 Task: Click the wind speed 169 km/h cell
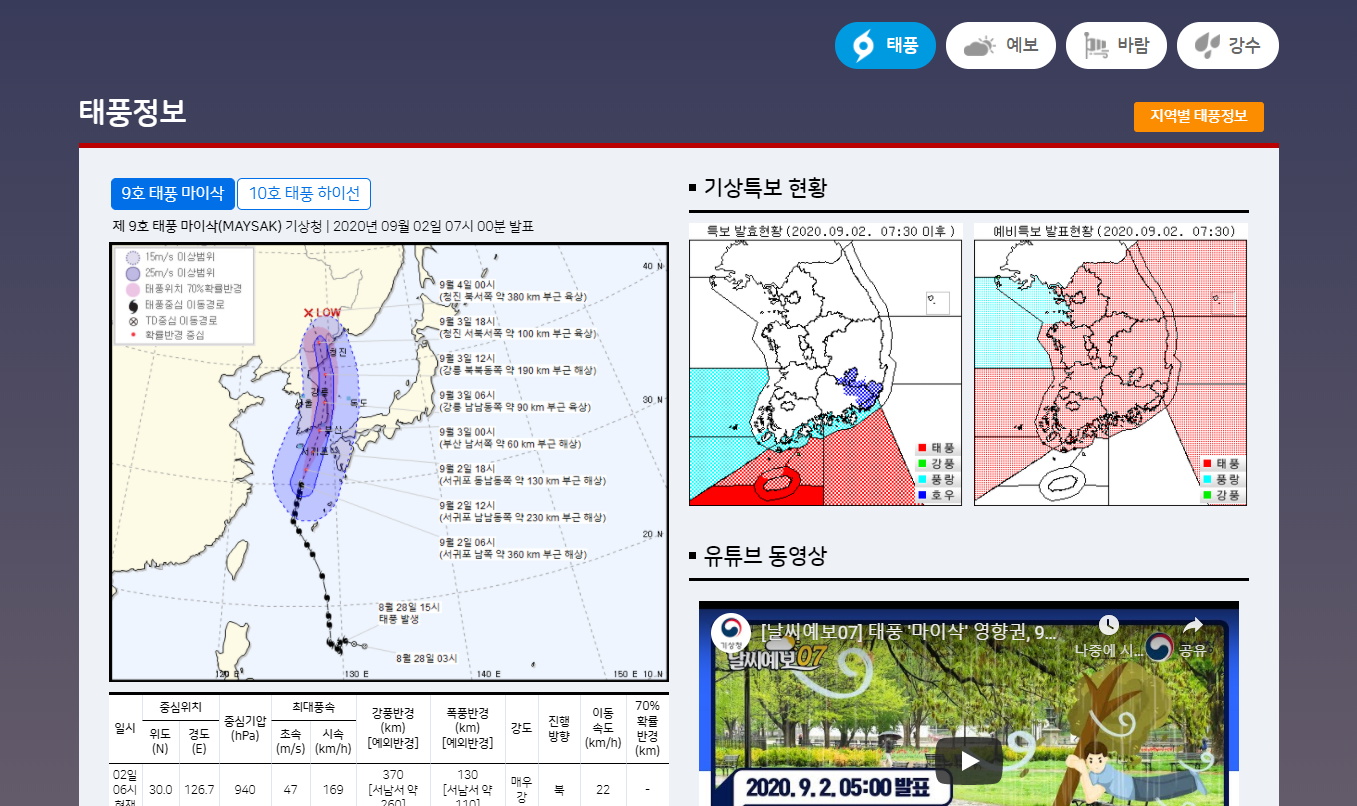[333, 789]
